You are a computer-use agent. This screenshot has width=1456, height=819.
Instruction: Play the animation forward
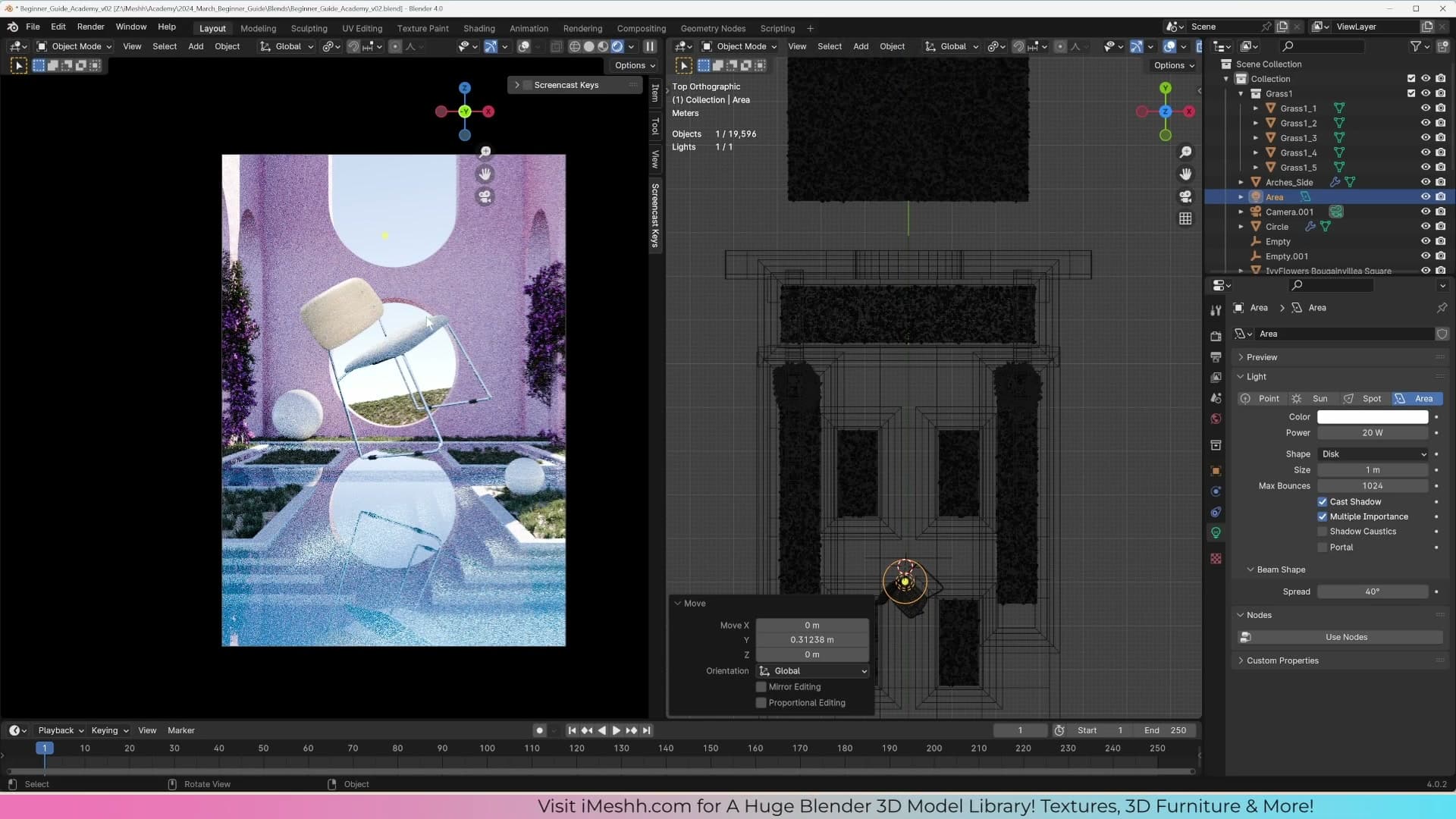617,730
